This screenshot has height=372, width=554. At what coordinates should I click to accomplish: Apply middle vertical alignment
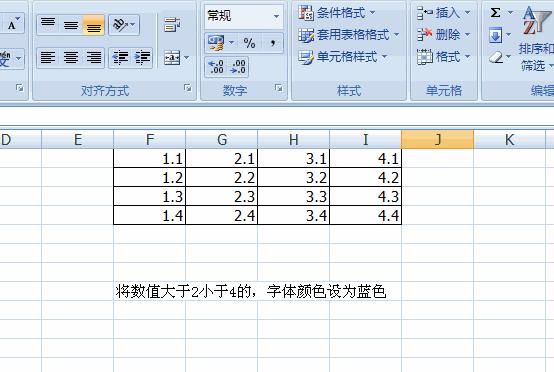tap(71, 25)
